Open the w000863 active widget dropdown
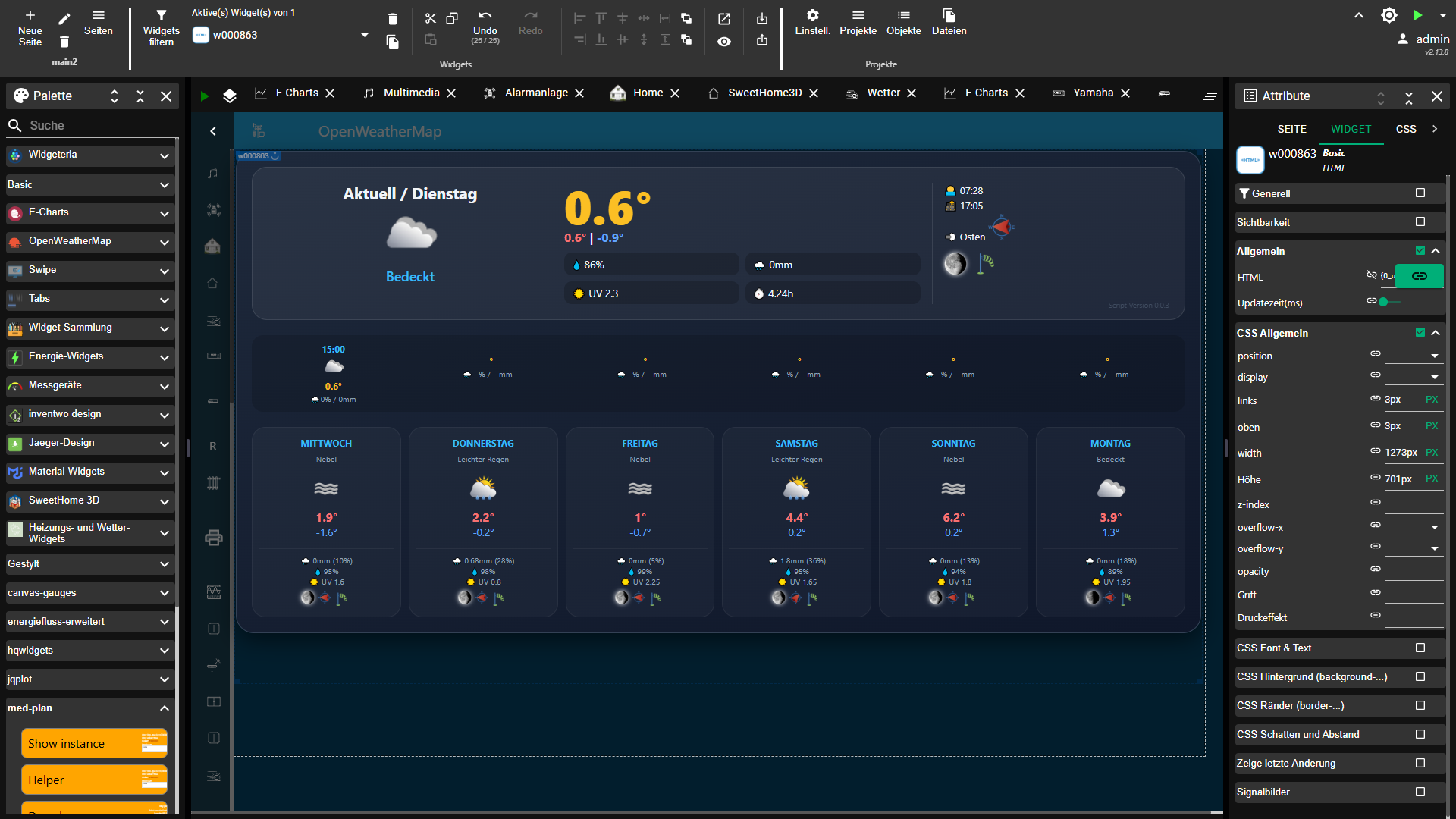Viewport: 1456px width, 819px height. 364,35
